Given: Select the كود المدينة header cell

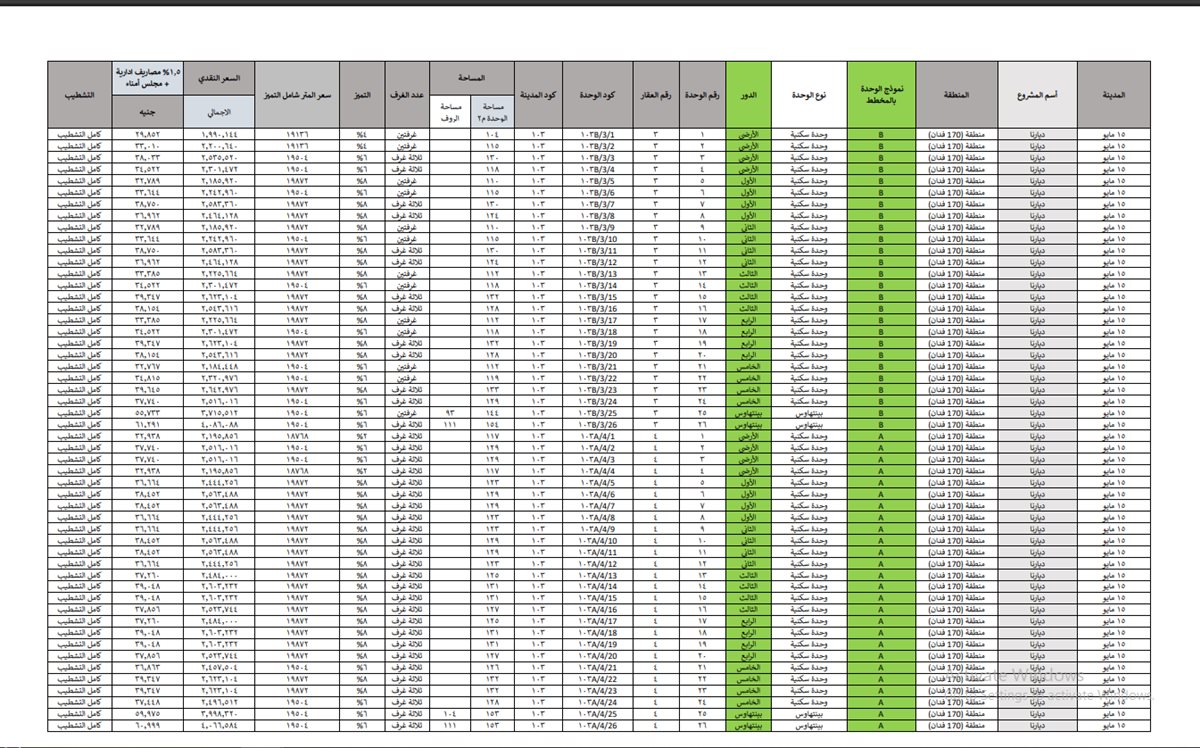Looking at the screenshot, I should pyautogui.click(x=539, y=94).
